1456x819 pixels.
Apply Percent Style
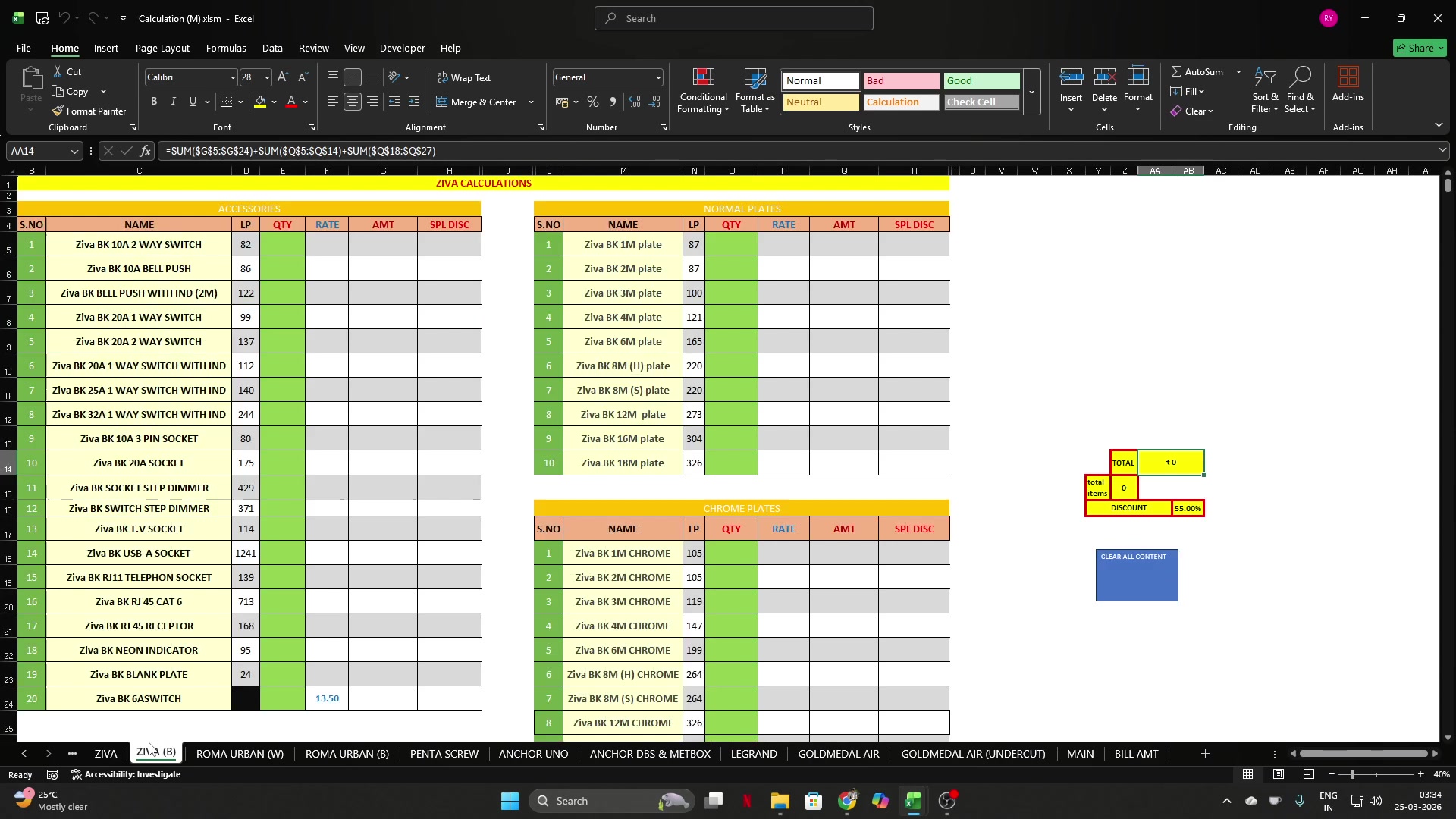[x=593, y=102]
